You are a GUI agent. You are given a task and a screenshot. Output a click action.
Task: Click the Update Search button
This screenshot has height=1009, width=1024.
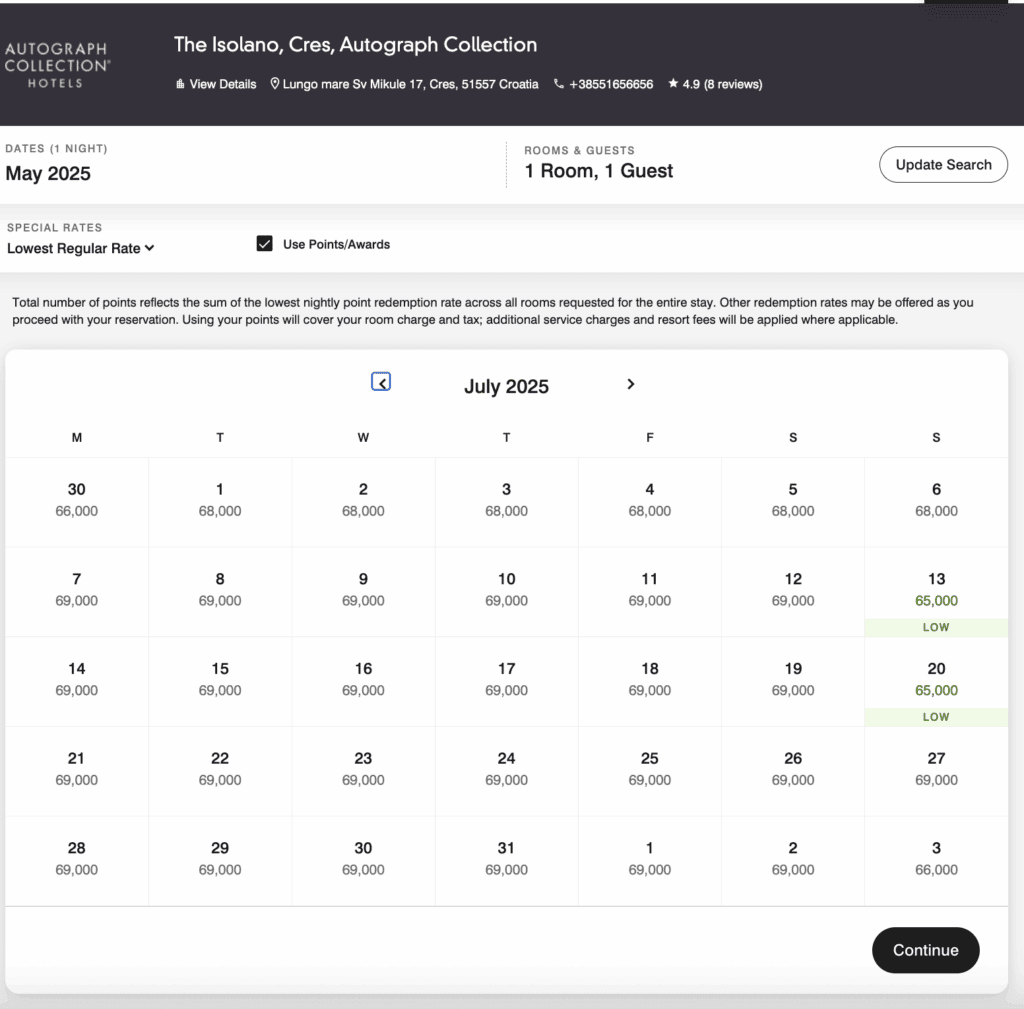click(942, 164)
